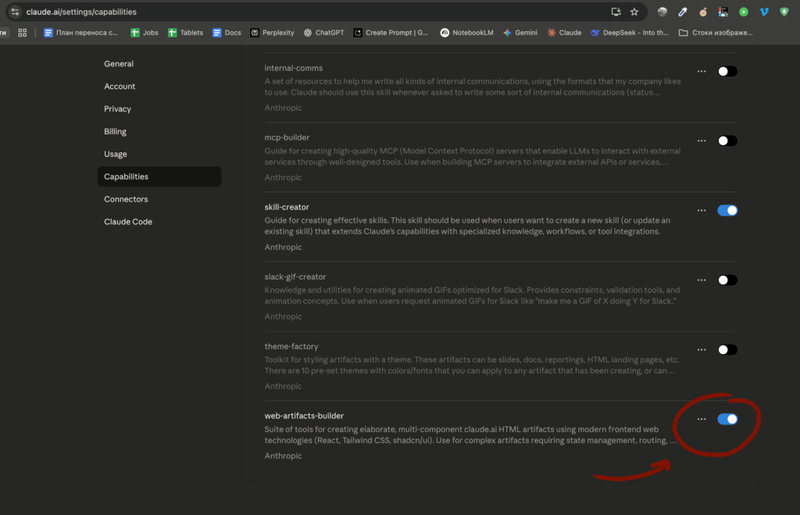Screen dimensions: 800x515
Task: Open the Connectors settings section
Action: [159, 199]
